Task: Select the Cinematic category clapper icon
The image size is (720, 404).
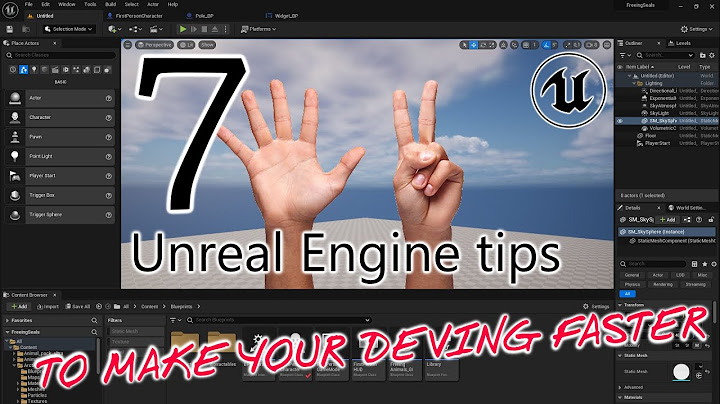Action: 55,70
